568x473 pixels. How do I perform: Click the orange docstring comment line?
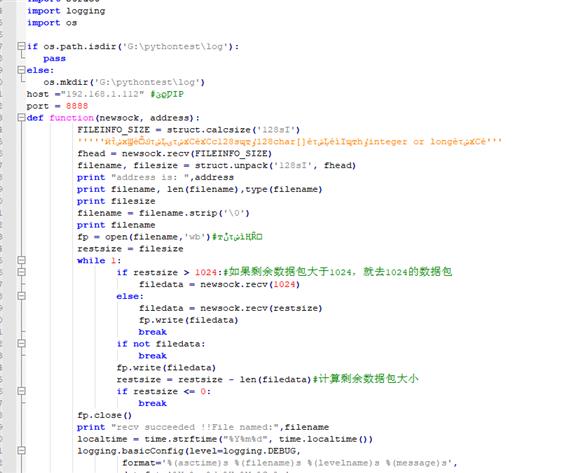(289, 142)
